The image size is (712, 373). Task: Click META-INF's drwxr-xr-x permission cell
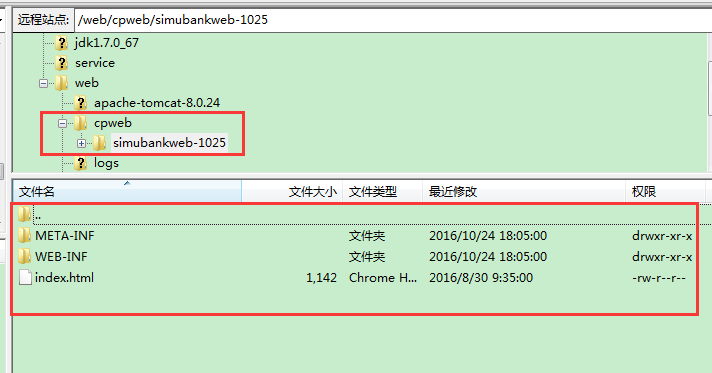(662, 235)
